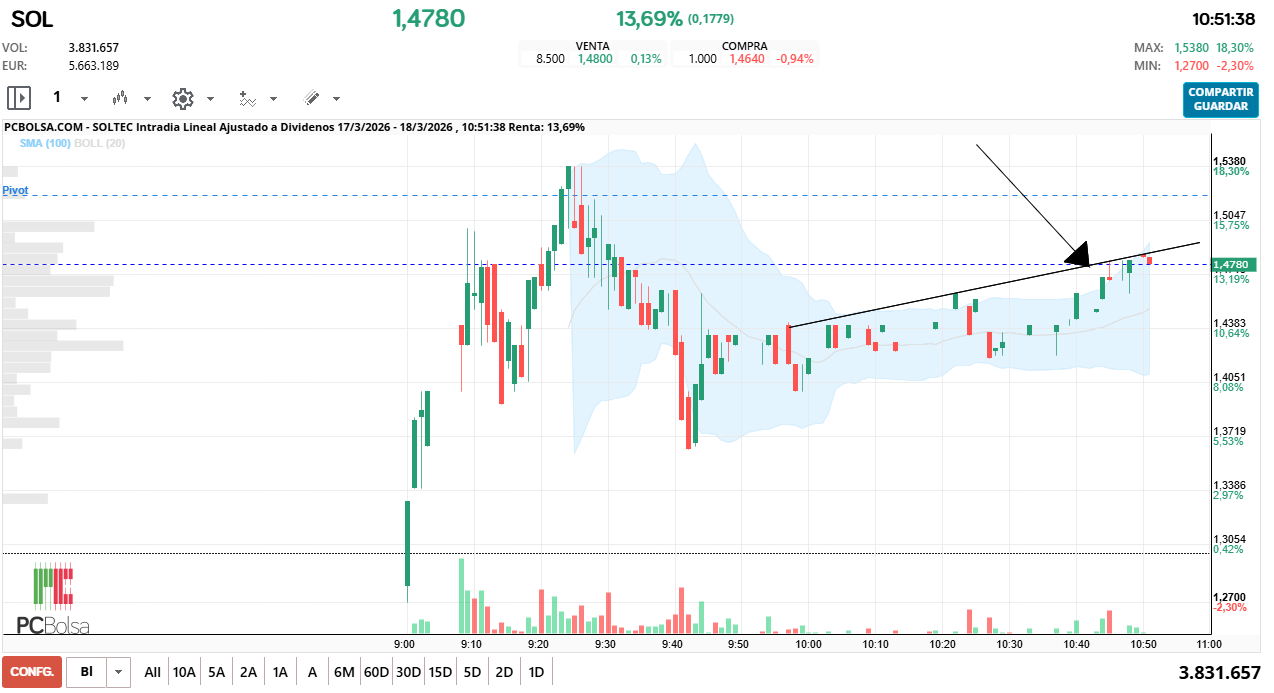
Task: Select the 6M time range
Action: coord(344,673)
